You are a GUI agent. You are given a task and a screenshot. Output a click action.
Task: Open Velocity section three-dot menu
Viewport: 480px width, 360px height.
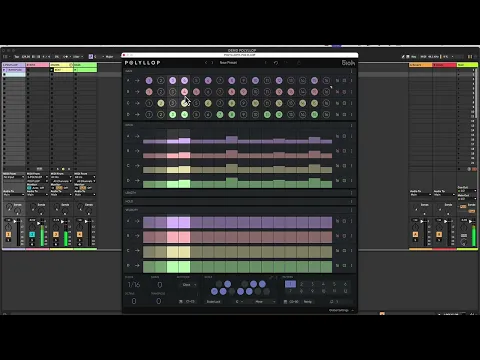click(x=351, y=210)
